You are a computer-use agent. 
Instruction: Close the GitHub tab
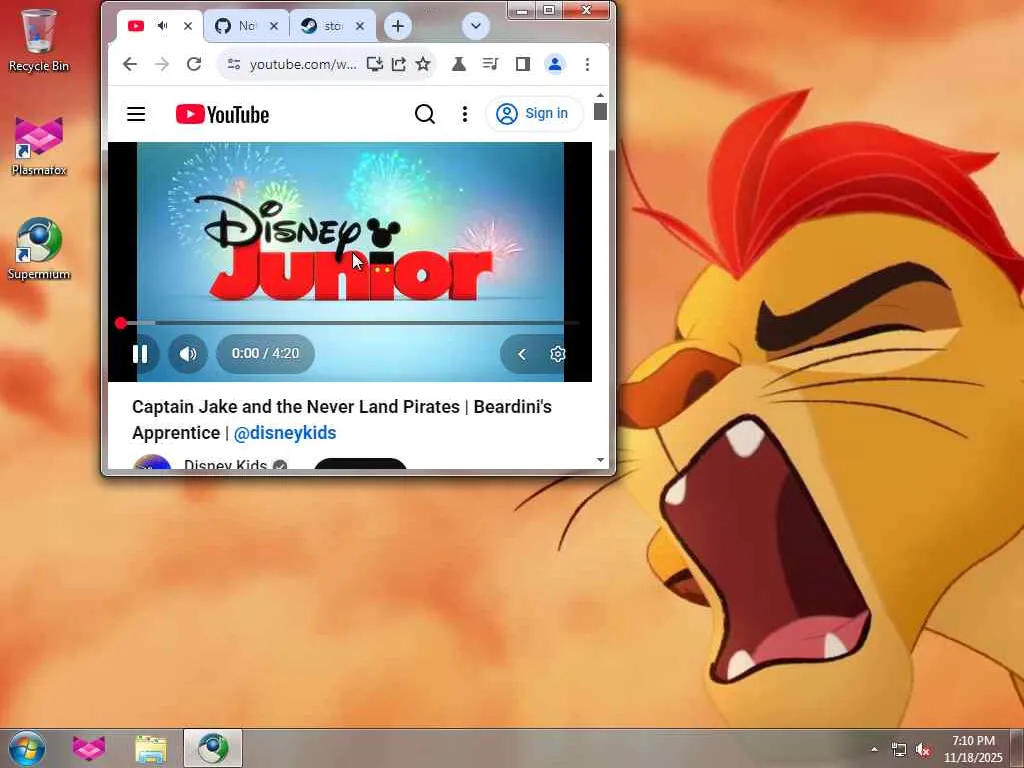coord(274,26)
